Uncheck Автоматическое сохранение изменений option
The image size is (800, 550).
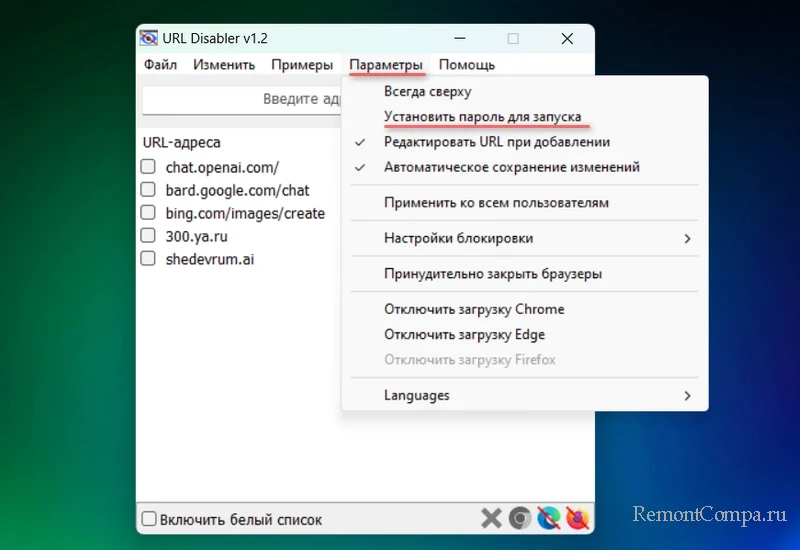[511, 167]
